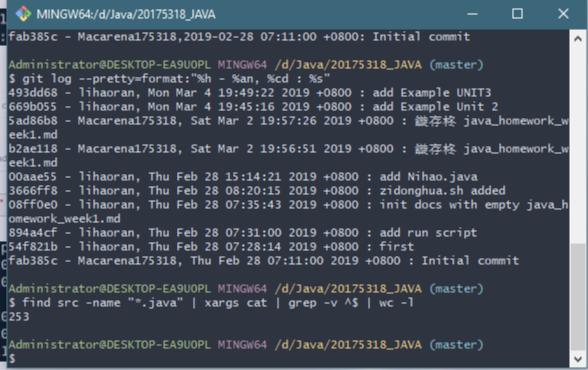Click the scrollbar up arrow
The height and width of the screenshot is (370, 588).
click(578, 38)
